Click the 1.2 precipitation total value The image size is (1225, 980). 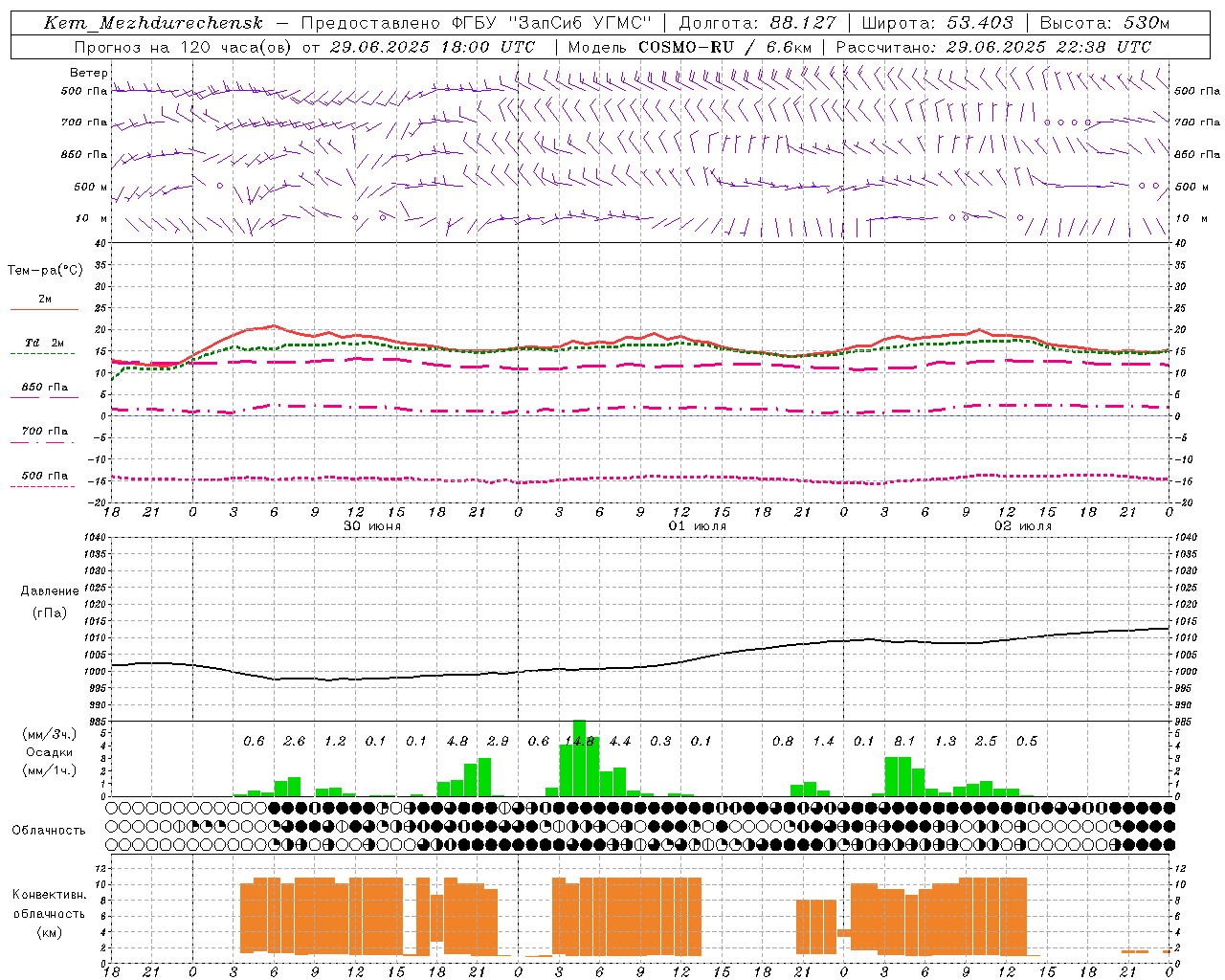point(335,742)
